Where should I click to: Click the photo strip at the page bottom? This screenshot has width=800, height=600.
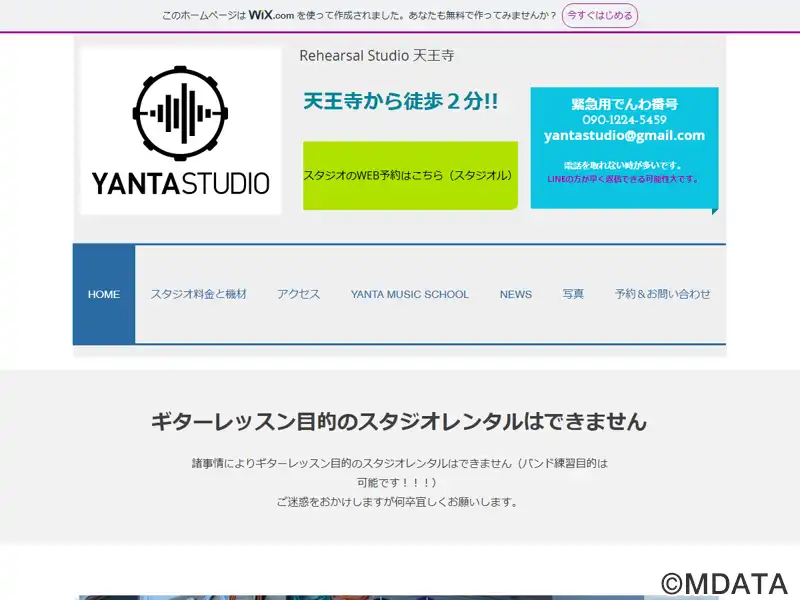click(399, 597)
